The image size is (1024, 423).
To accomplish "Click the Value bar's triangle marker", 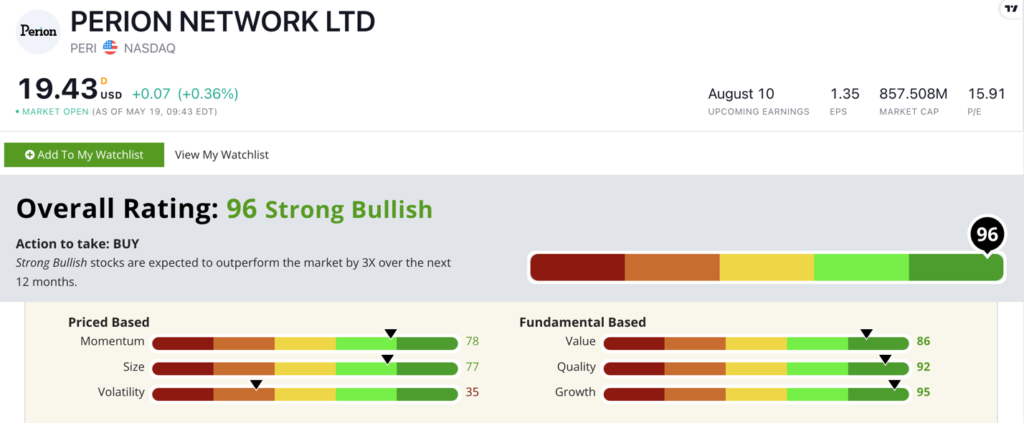I will 867,333.
